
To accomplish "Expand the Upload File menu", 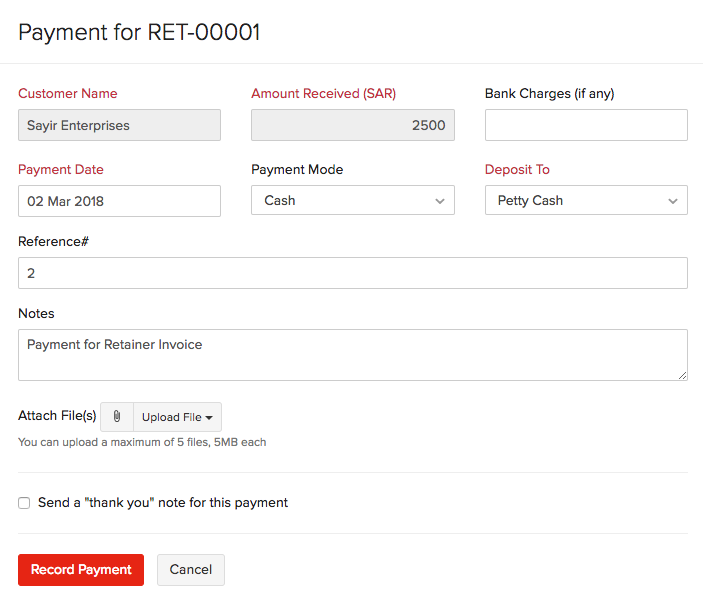I will click(178, 417).
